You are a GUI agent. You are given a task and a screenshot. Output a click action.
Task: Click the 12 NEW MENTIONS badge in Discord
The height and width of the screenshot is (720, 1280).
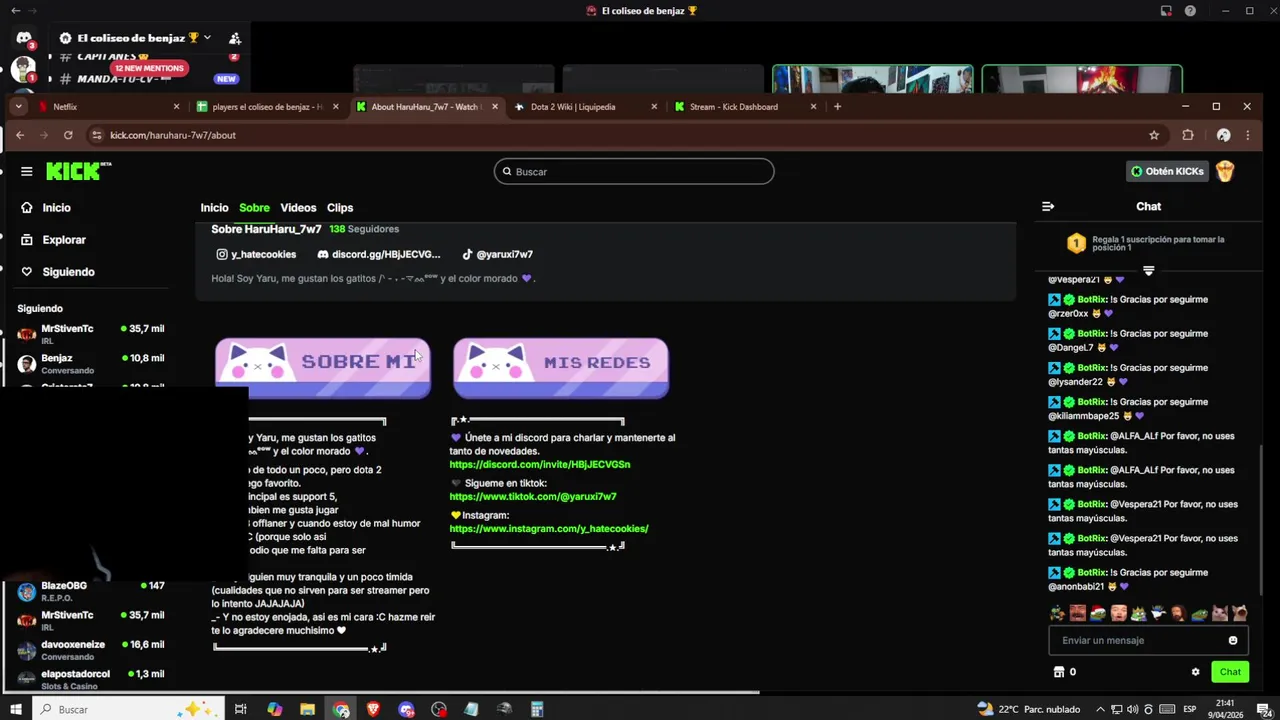click(149, 68)
